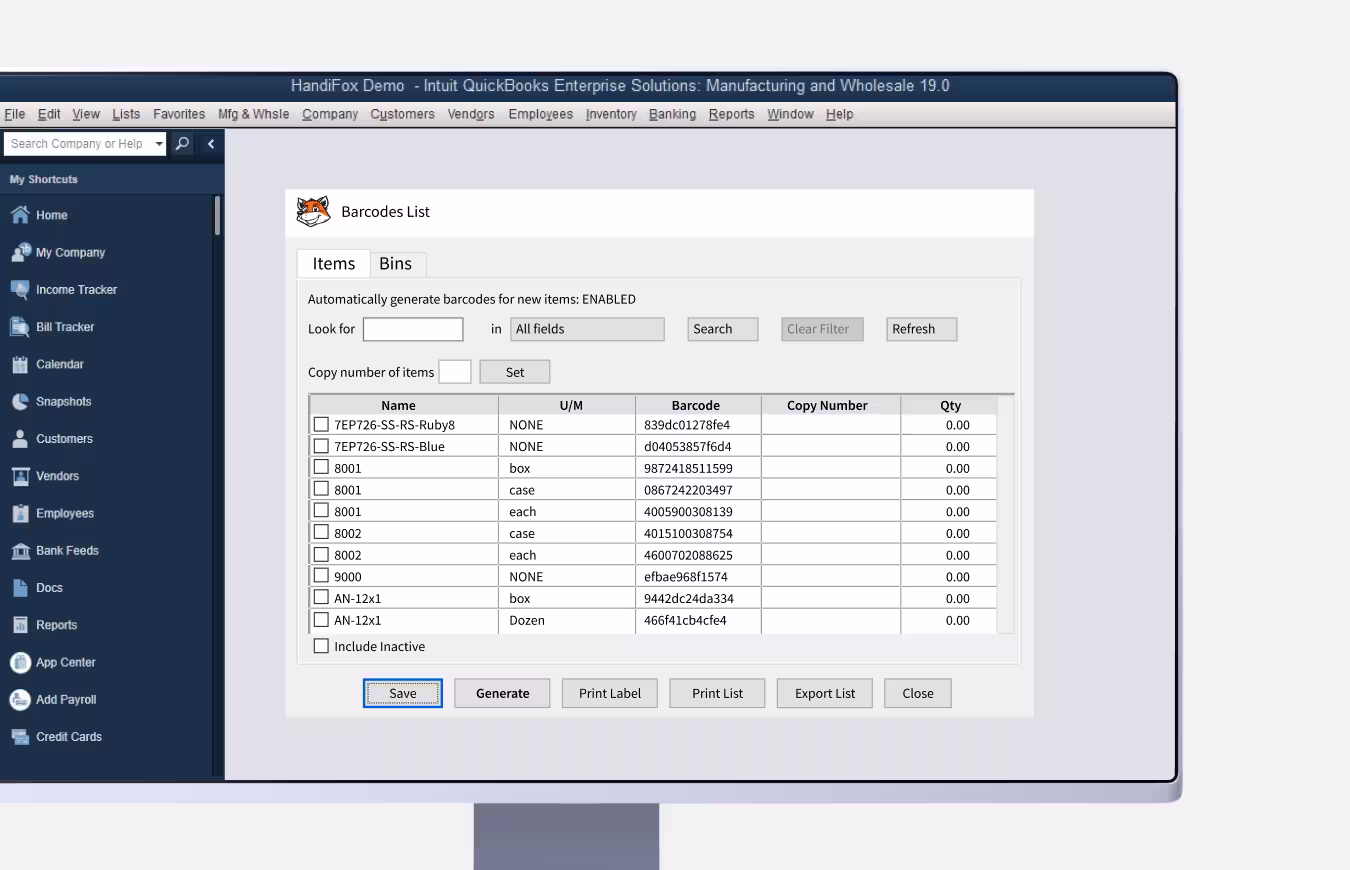Screen dimensions: 1350x870
Task: Click the Search Company or Help field
Action: click(77, 144)
